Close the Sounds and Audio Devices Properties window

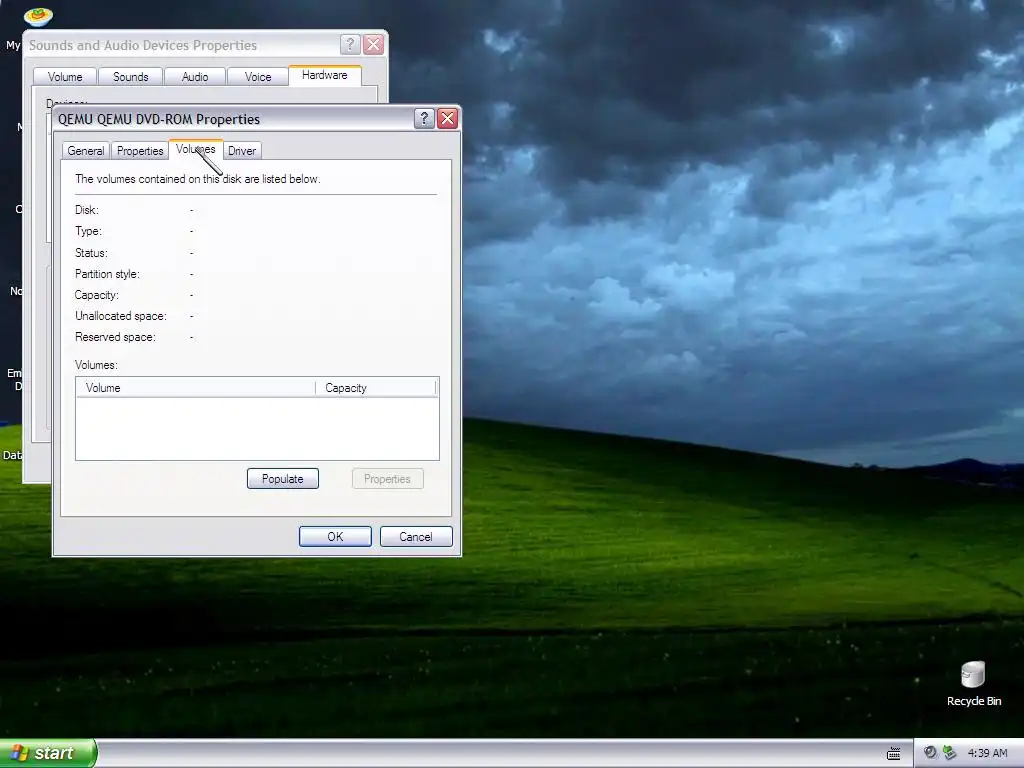(374, 44)
